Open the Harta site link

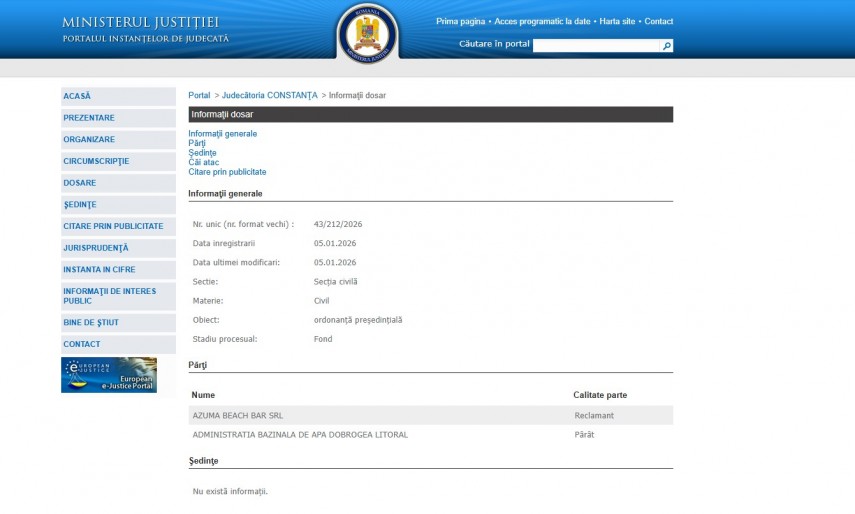pyautogui.click(x=617, y=21)
